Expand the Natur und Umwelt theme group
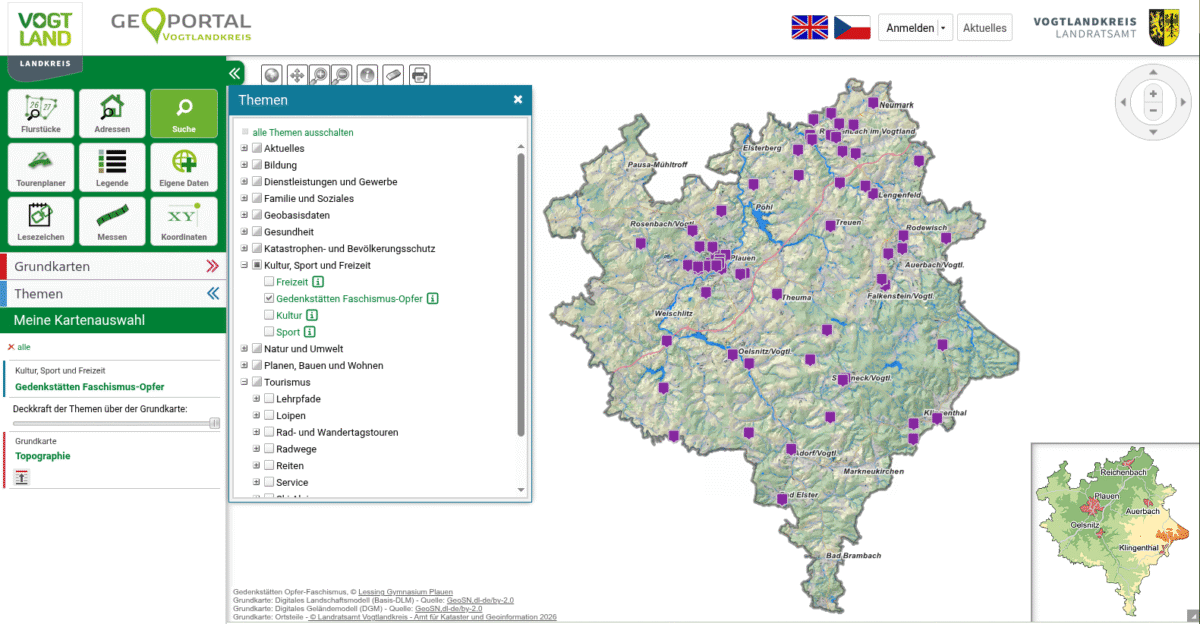Viewport: 1200px width, 624px height. tap(244, 349)
